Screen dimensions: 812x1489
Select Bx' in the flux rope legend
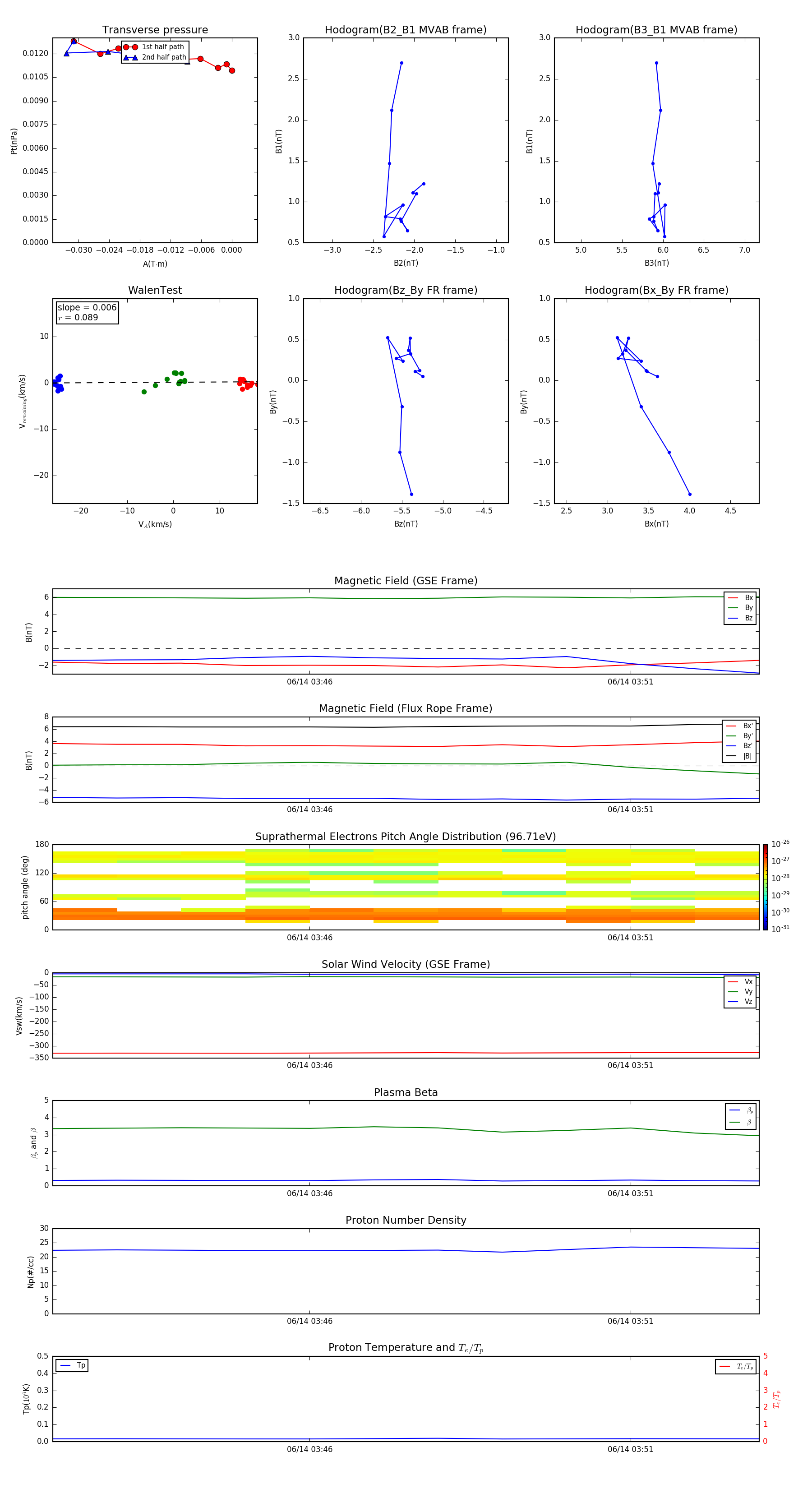pos(740,726)
